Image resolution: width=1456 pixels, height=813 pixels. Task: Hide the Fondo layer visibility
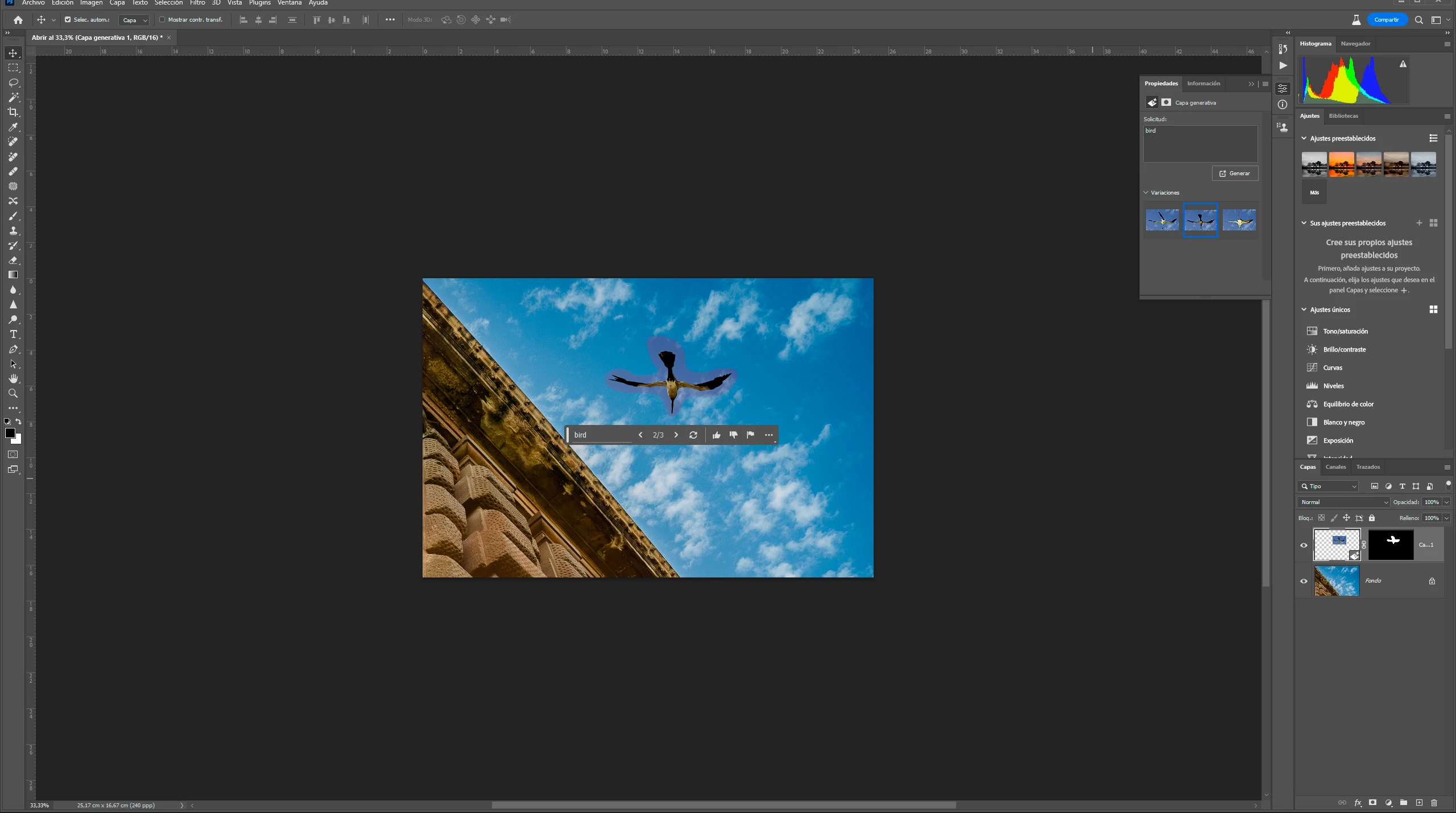1304,581
